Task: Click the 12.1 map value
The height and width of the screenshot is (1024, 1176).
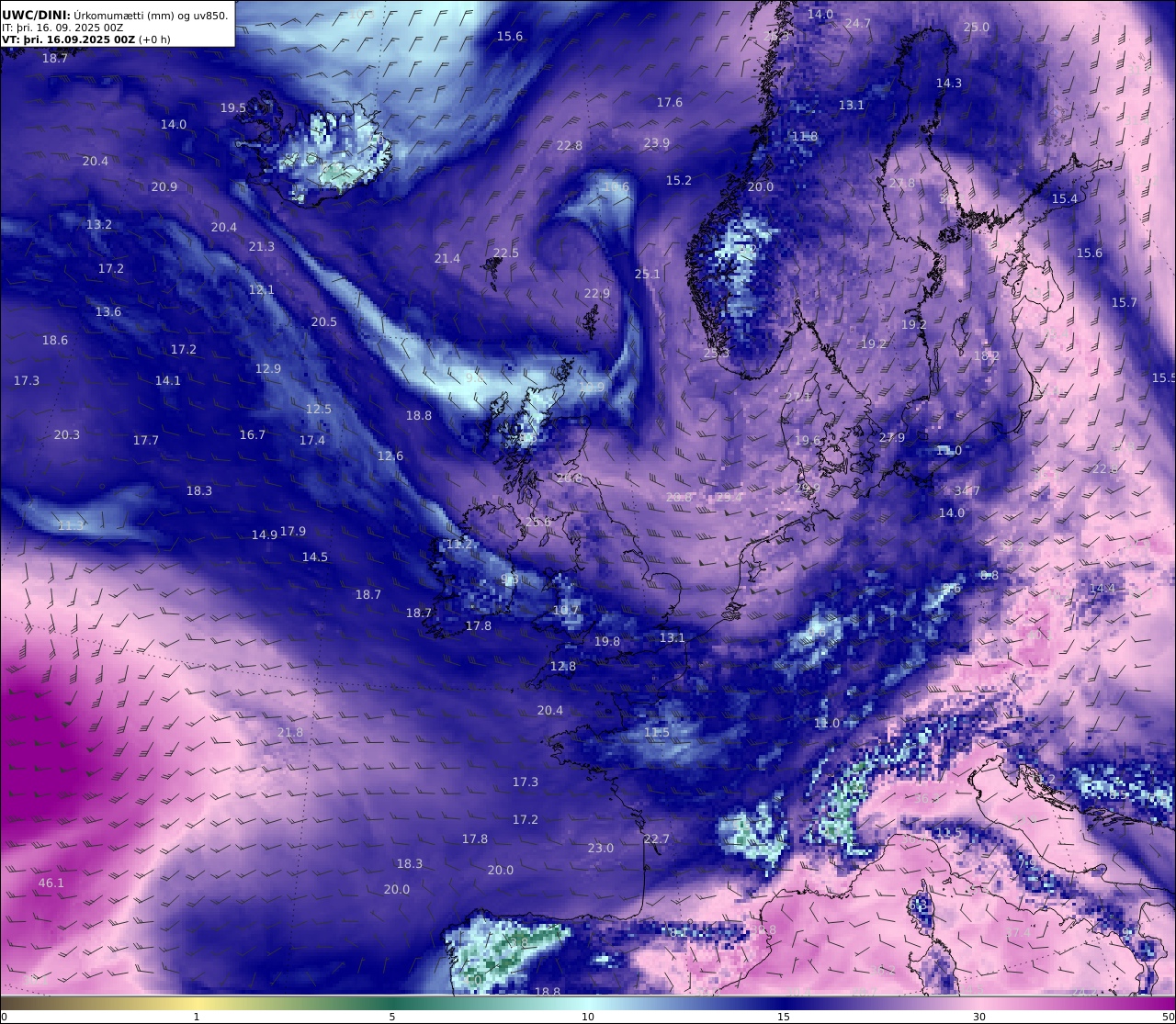Action: tap(262, 290)
